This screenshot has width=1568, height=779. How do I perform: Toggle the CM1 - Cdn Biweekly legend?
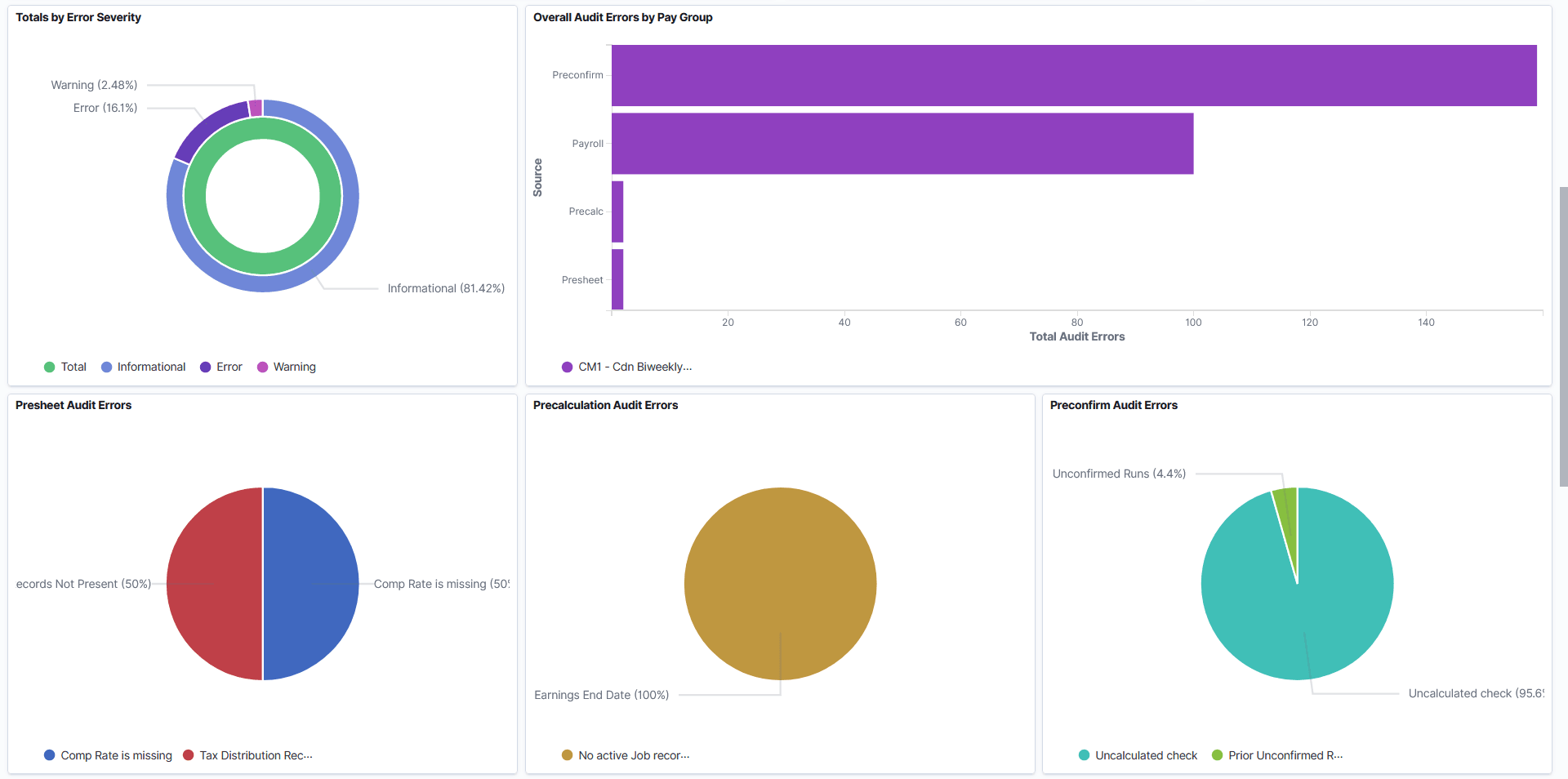626,367
